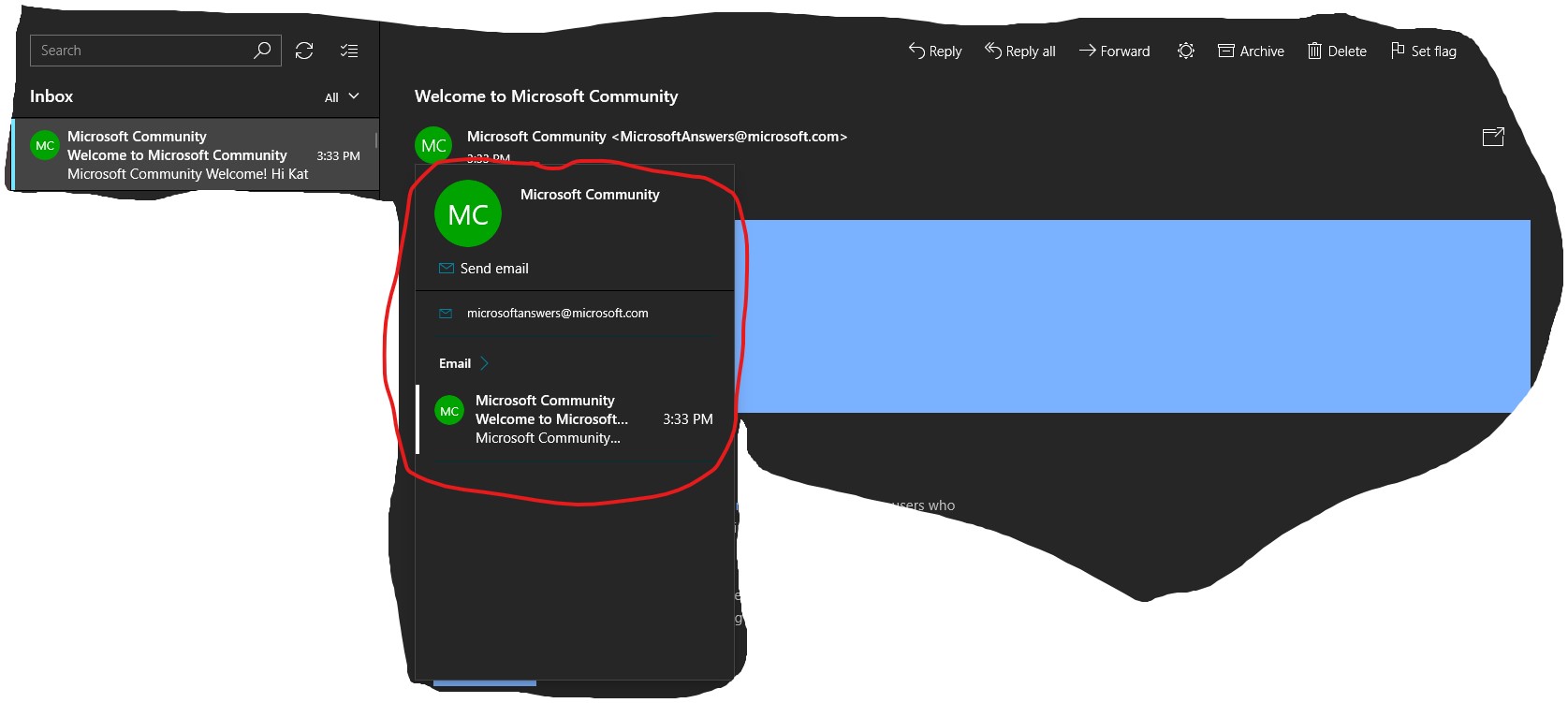Click the Welcome to Microsoft Community subject title

[547, 96]
